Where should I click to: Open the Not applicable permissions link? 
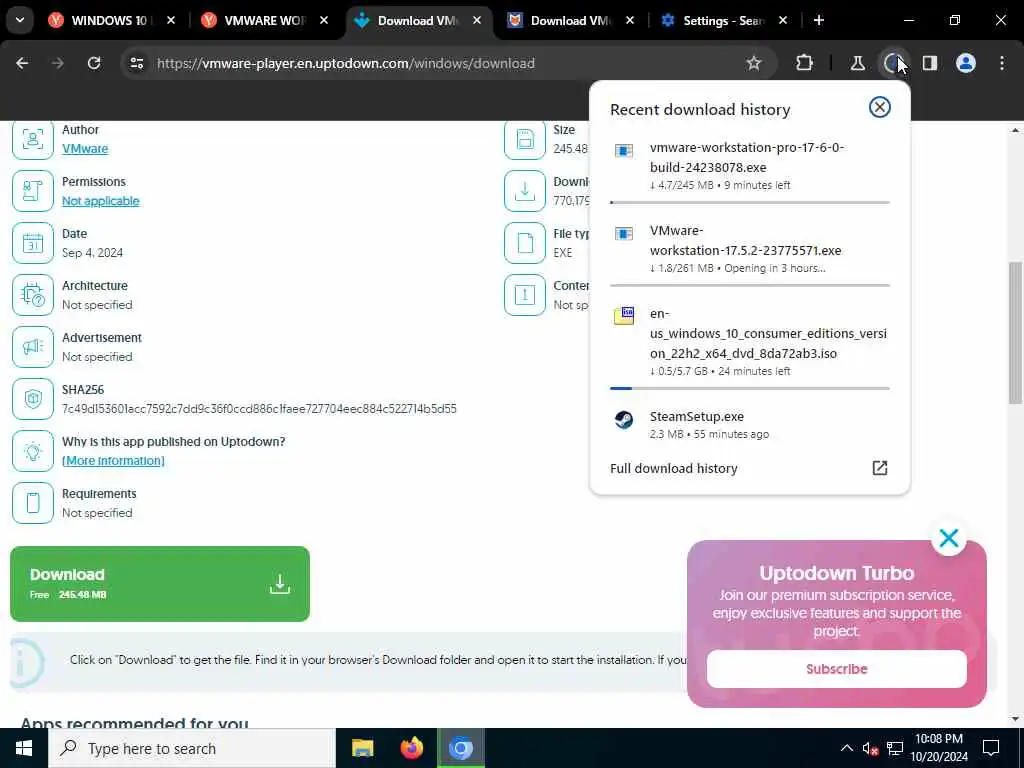(101, 201)
